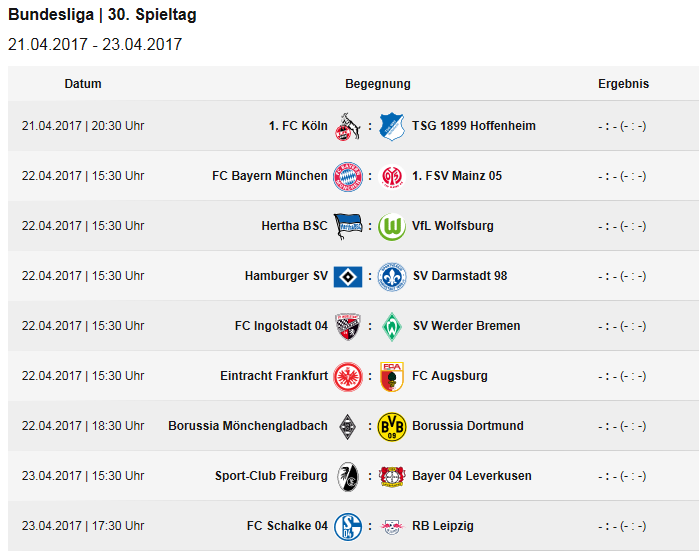The height and width of the screenshot is (552, 699).
Task: Select the Sport-Club Freiburg team name
Action: pos(271,476)
